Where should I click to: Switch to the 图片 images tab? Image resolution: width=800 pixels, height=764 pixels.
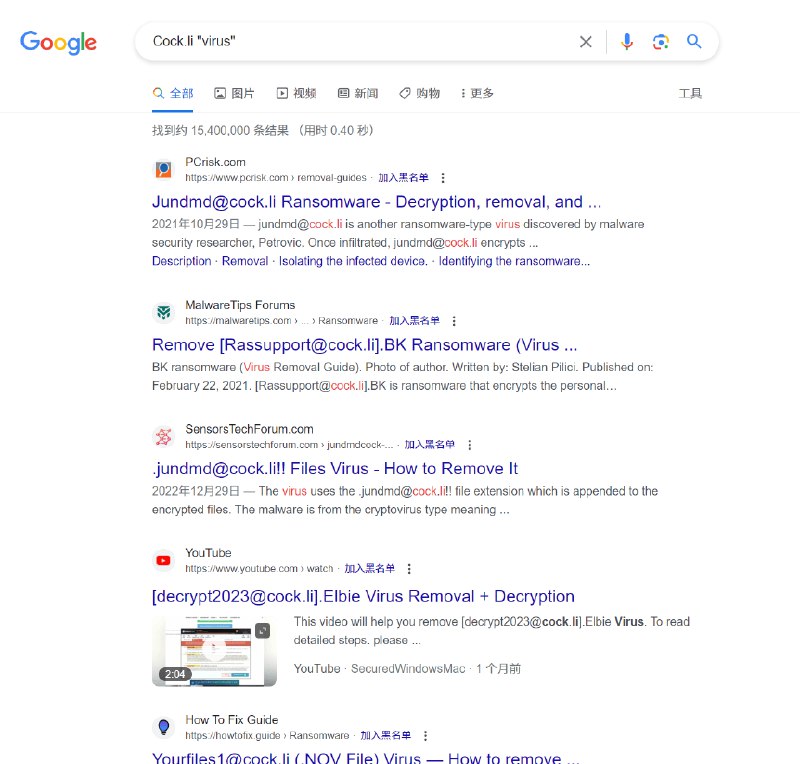pos(234,93)
